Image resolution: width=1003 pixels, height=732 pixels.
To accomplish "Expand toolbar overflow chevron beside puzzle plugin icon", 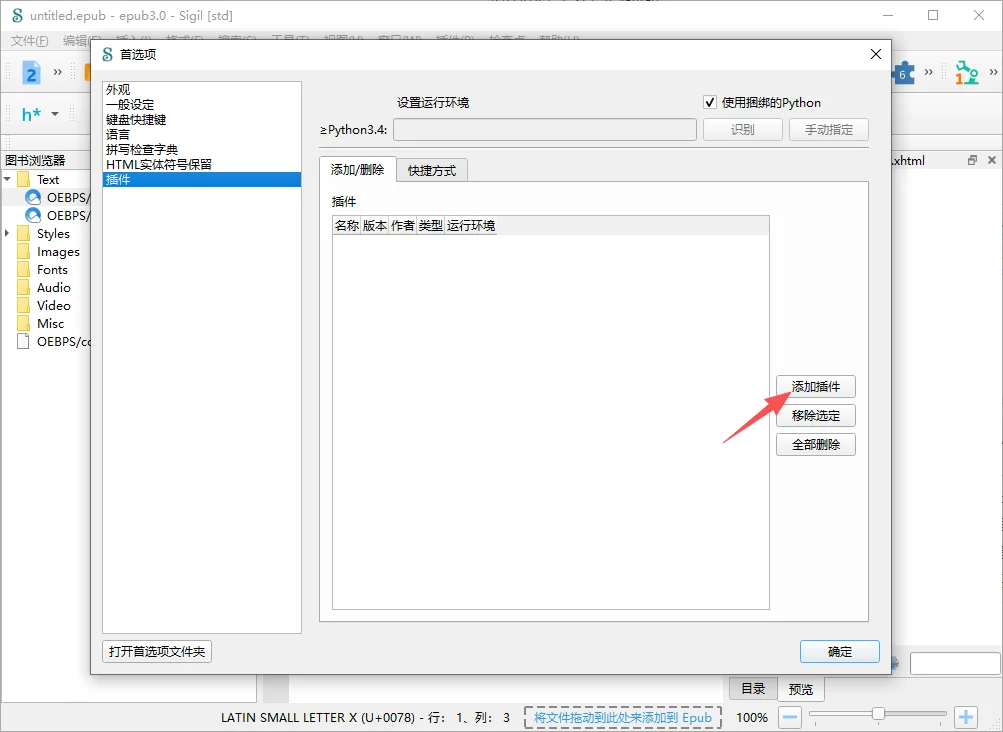I will click(x=928, y=72).
